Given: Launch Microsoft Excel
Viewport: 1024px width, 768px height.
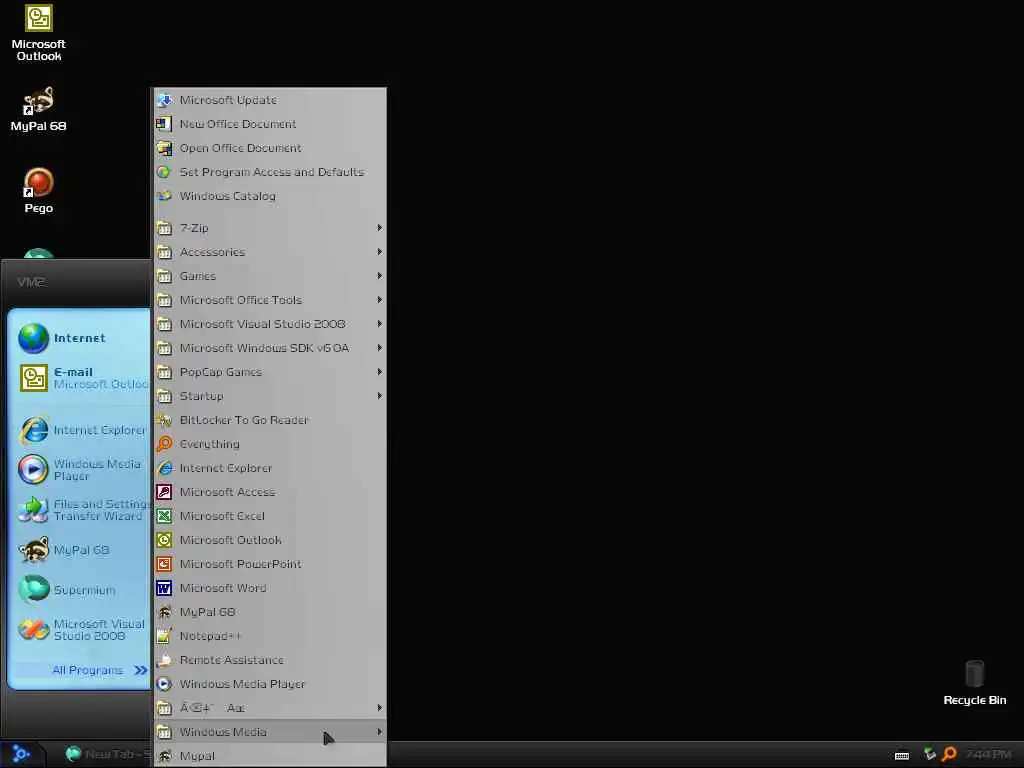Looking at the screenshot, I should tap(270, 516).
